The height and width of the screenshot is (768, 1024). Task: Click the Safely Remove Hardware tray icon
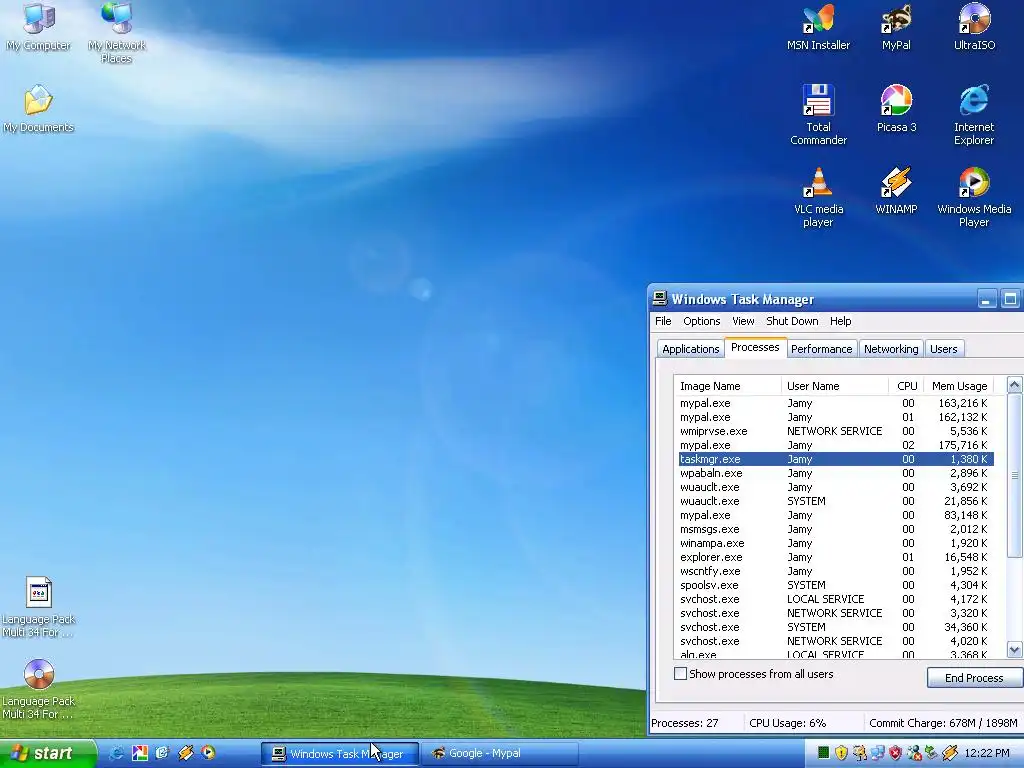[931, 753]
